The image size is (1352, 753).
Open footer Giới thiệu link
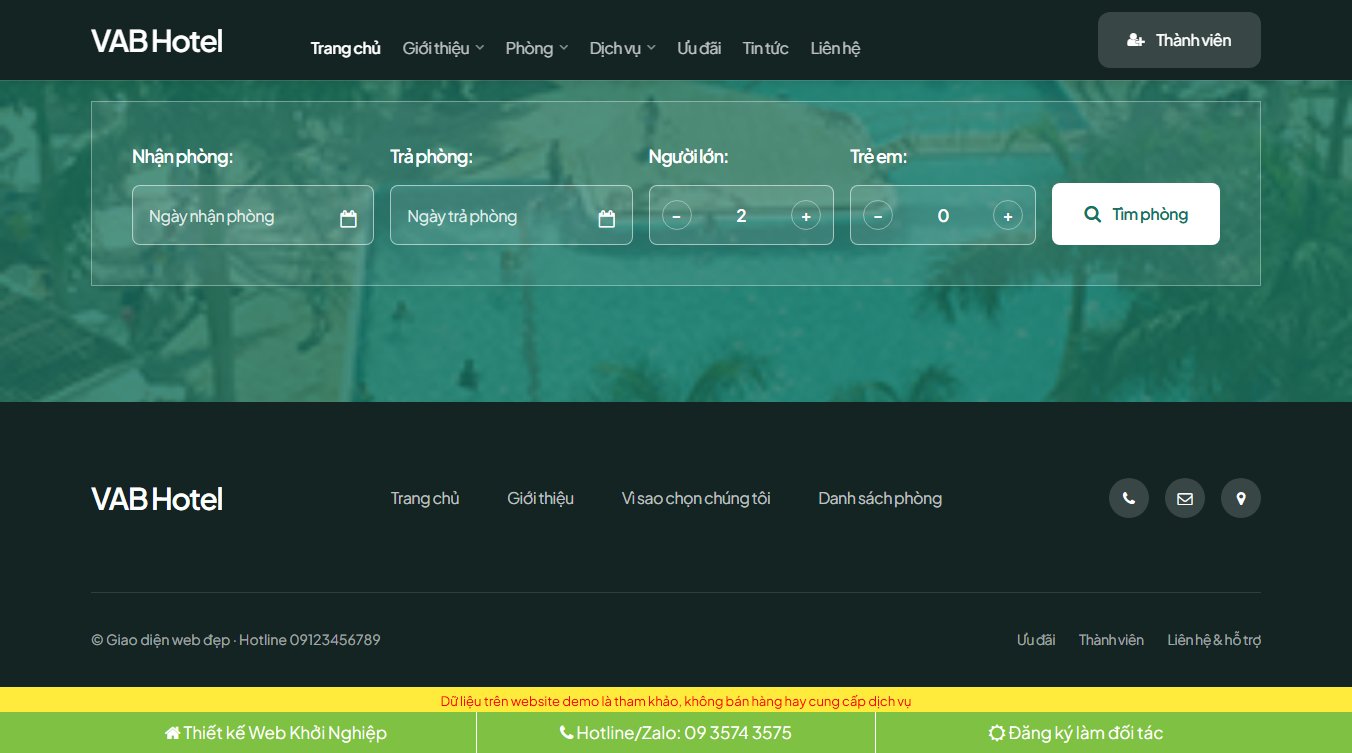tap(541, 498)
